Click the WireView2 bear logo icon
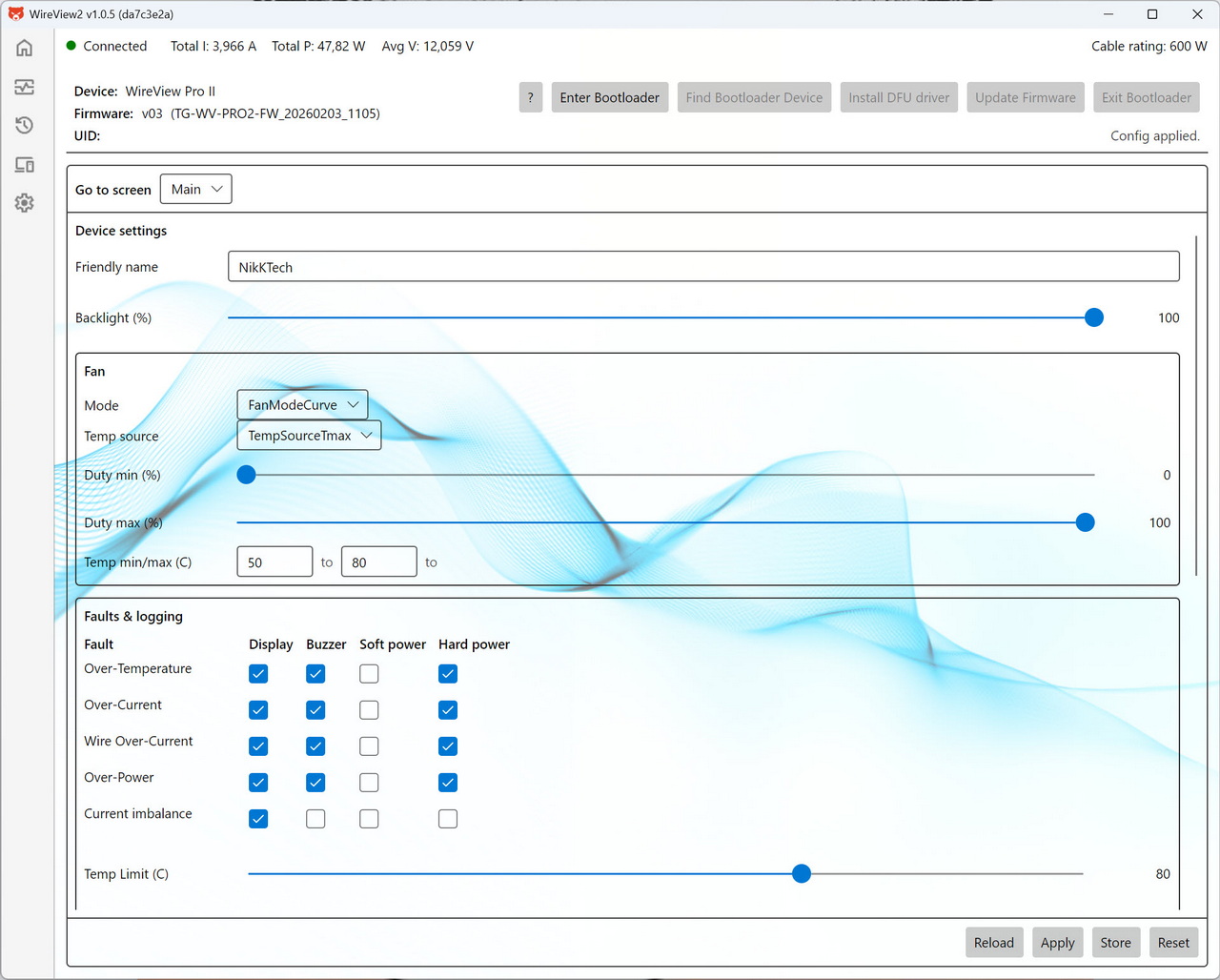The width and height of the screenshot is (1220, 980). pyautogui.click(x=15, y=14)
